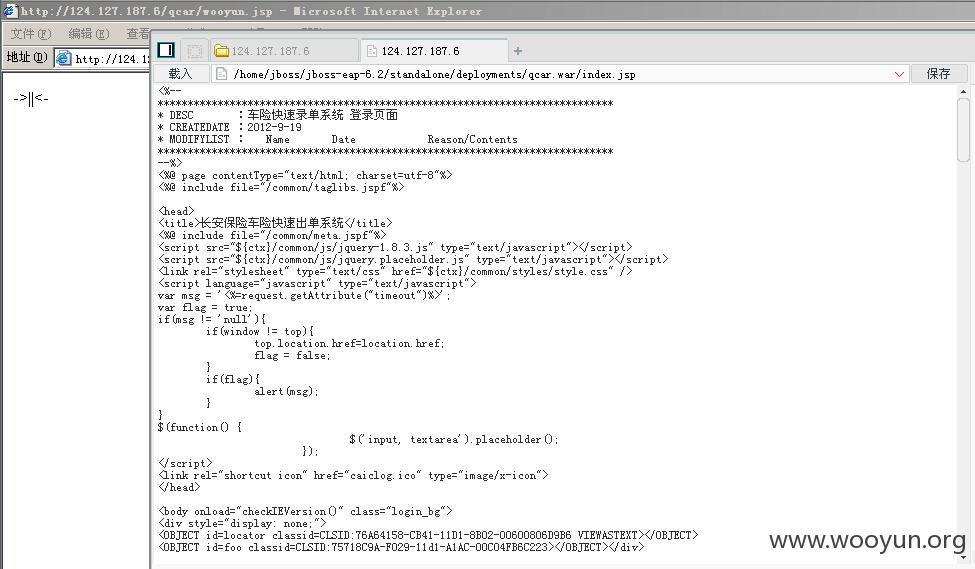Click the page contentType directive line
Viewport: 975px width, 569px height.
pyautogui.click(x=305, y=175)
